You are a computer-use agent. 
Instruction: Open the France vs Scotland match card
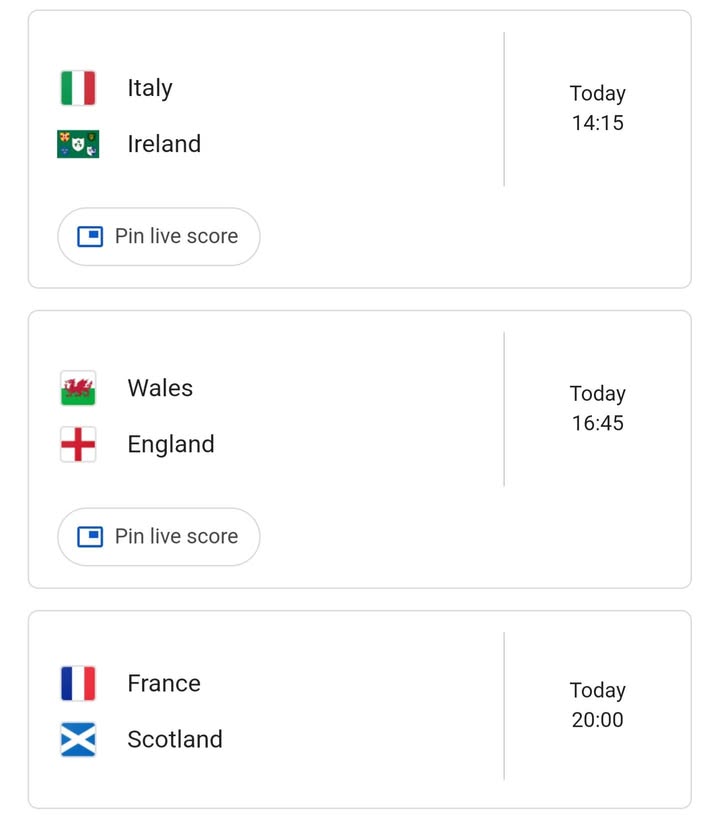click(360, 709)
